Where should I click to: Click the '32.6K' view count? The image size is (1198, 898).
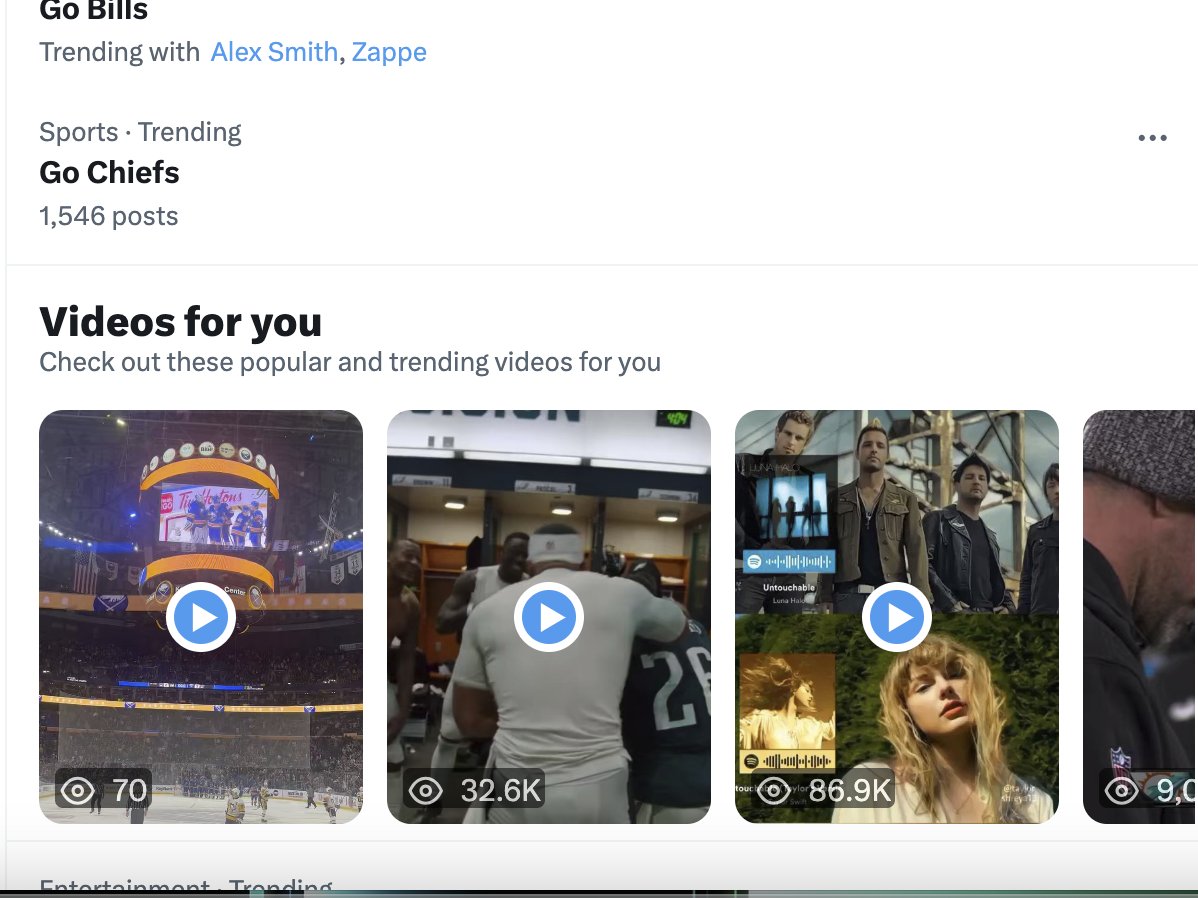point(501,790)
